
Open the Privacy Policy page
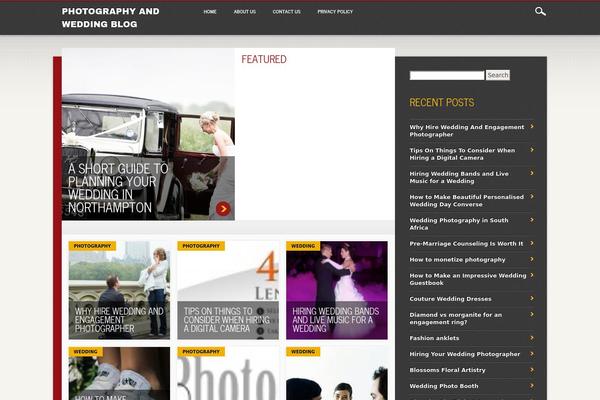coord(335,12)
